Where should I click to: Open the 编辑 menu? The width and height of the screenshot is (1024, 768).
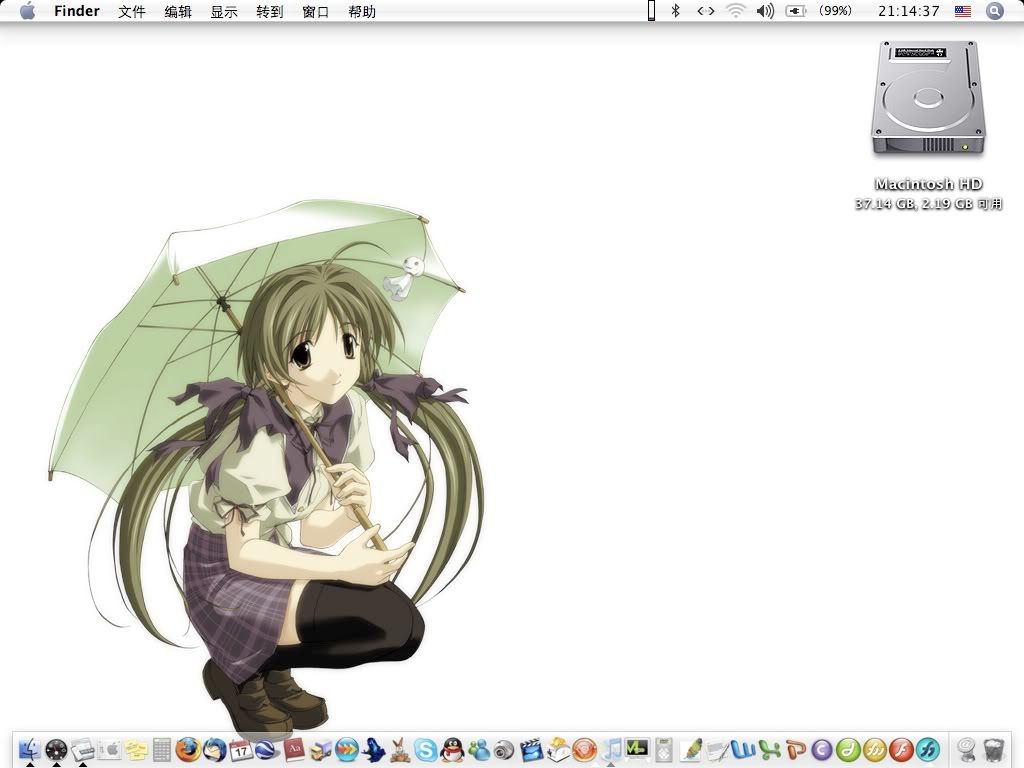point(178,11)
